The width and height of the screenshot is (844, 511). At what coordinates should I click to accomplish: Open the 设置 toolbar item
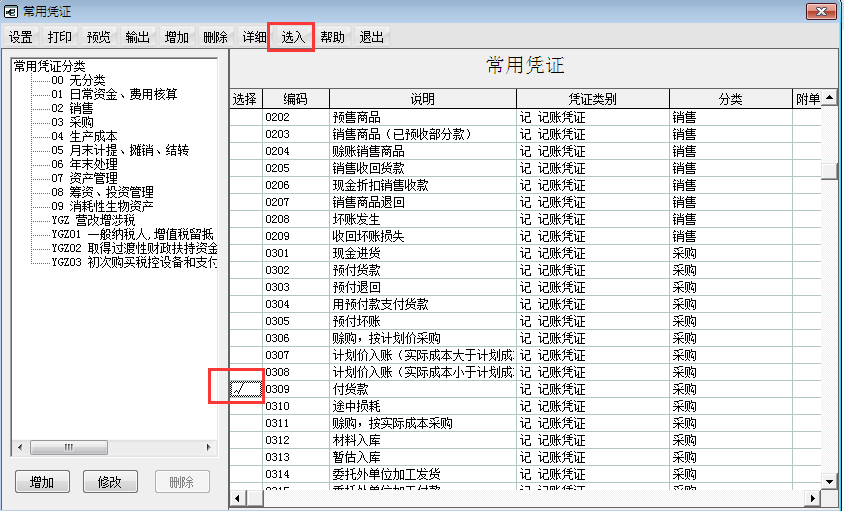coord(21,37)
